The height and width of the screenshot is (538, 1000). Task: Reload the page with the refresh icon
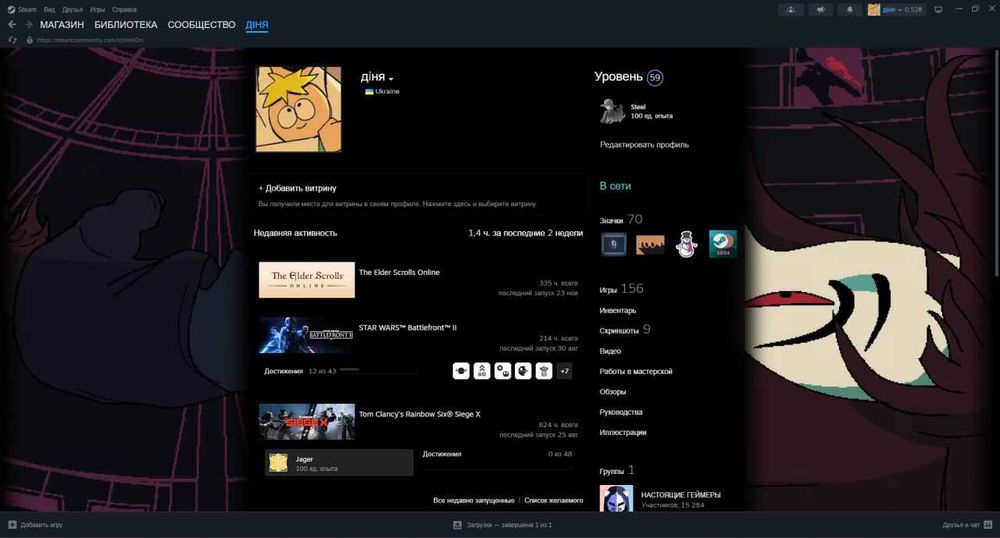[12, 40]
